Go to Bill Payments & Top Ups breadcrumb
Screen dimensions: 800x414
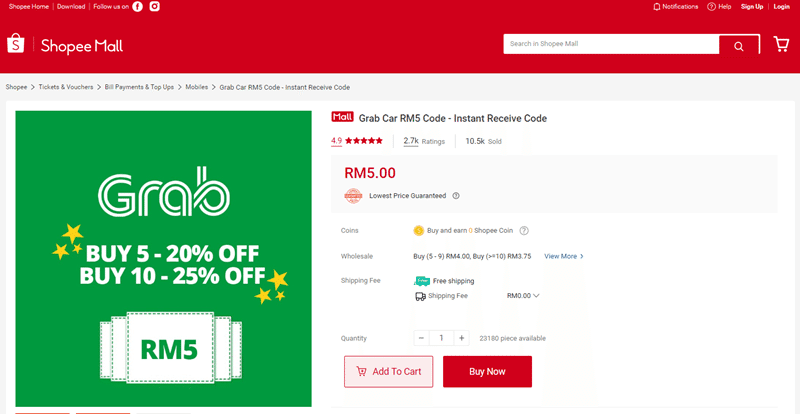tap(139, 87)
